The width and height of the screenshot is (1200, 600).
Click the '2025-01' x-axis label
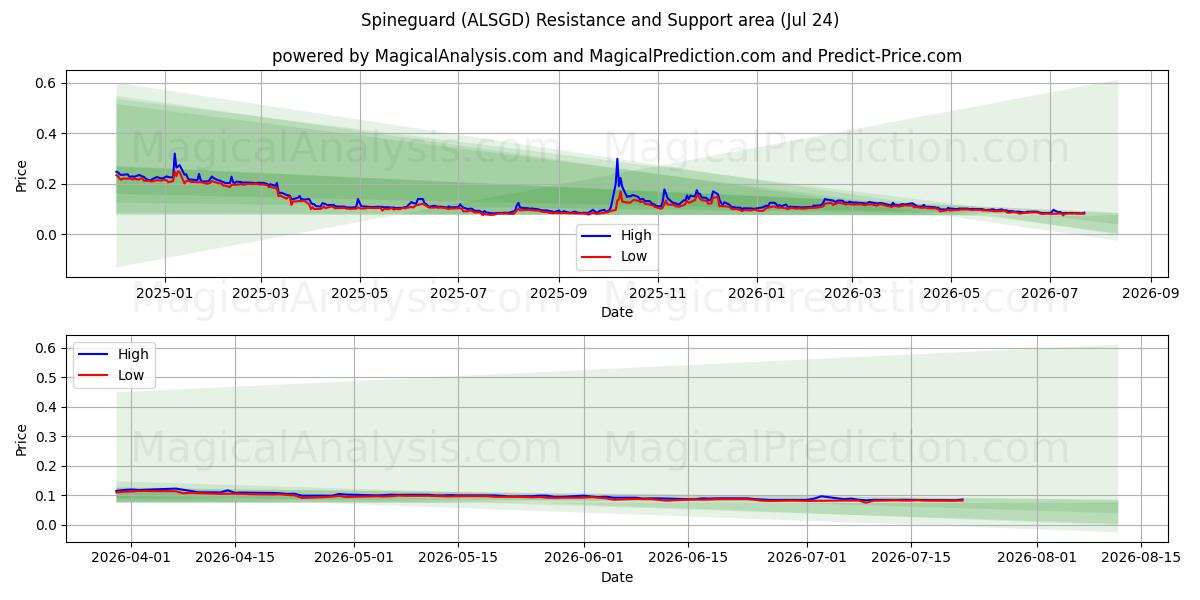(x=164, y=294)
